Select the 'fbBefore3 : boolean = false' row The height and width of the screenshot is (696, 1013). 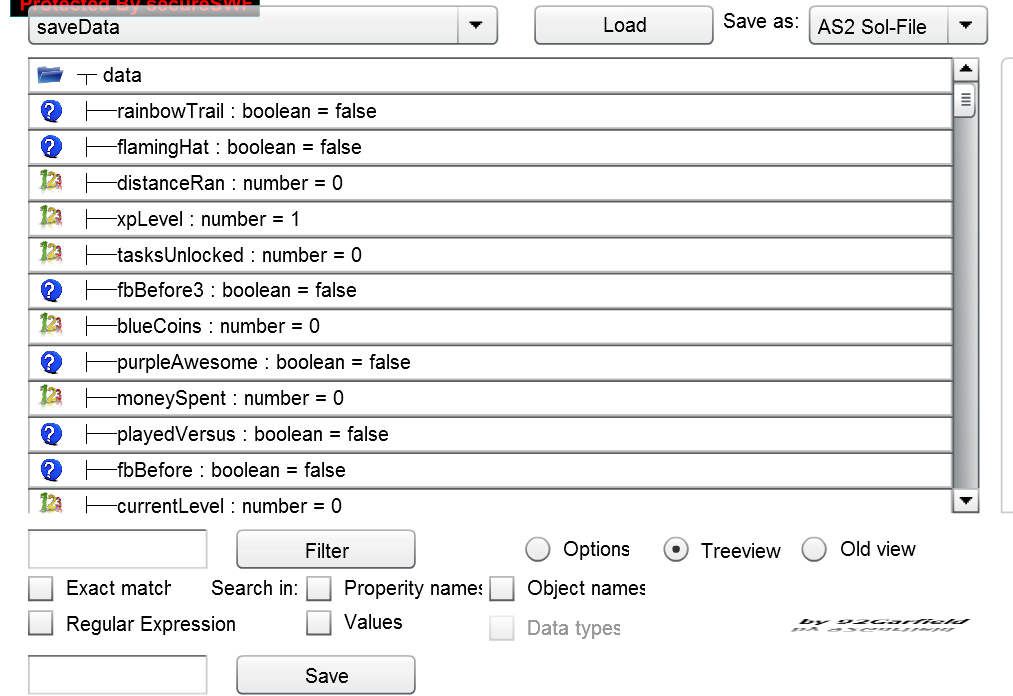(490, 291)
